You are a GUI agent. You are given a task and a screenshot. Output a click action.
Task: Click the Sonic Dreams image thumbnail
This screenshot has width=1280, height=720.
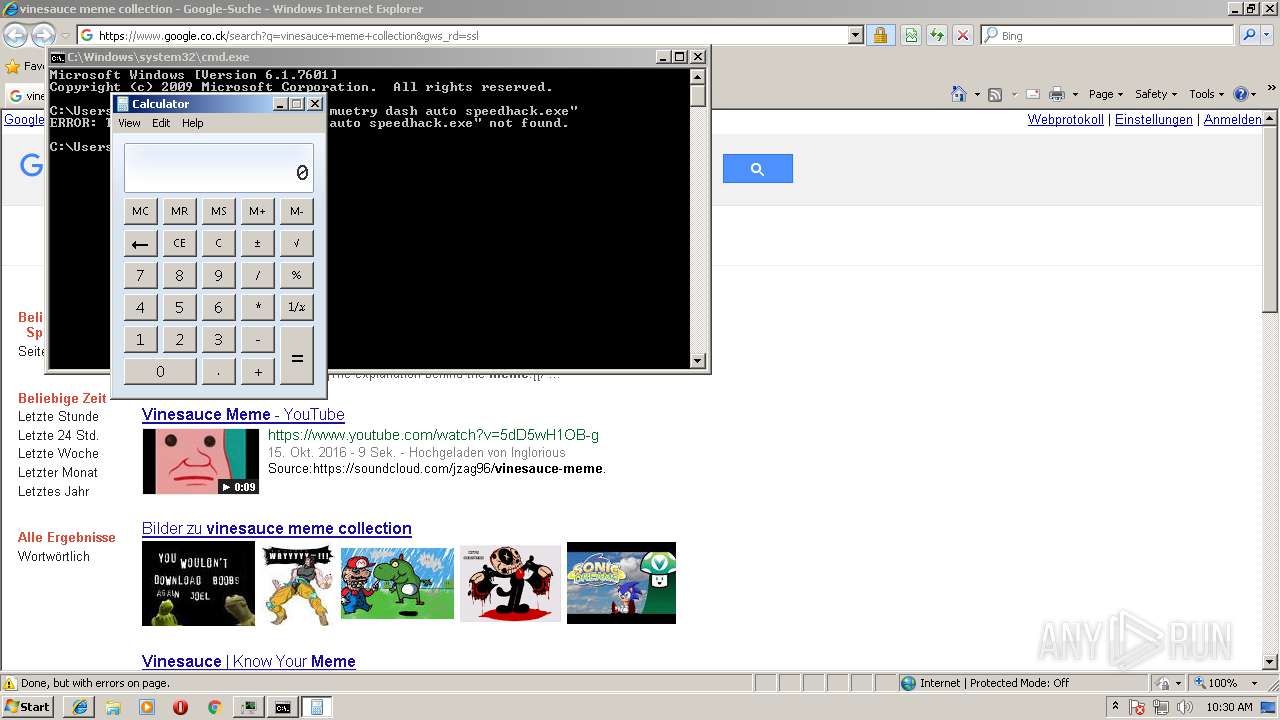point(621,583)
